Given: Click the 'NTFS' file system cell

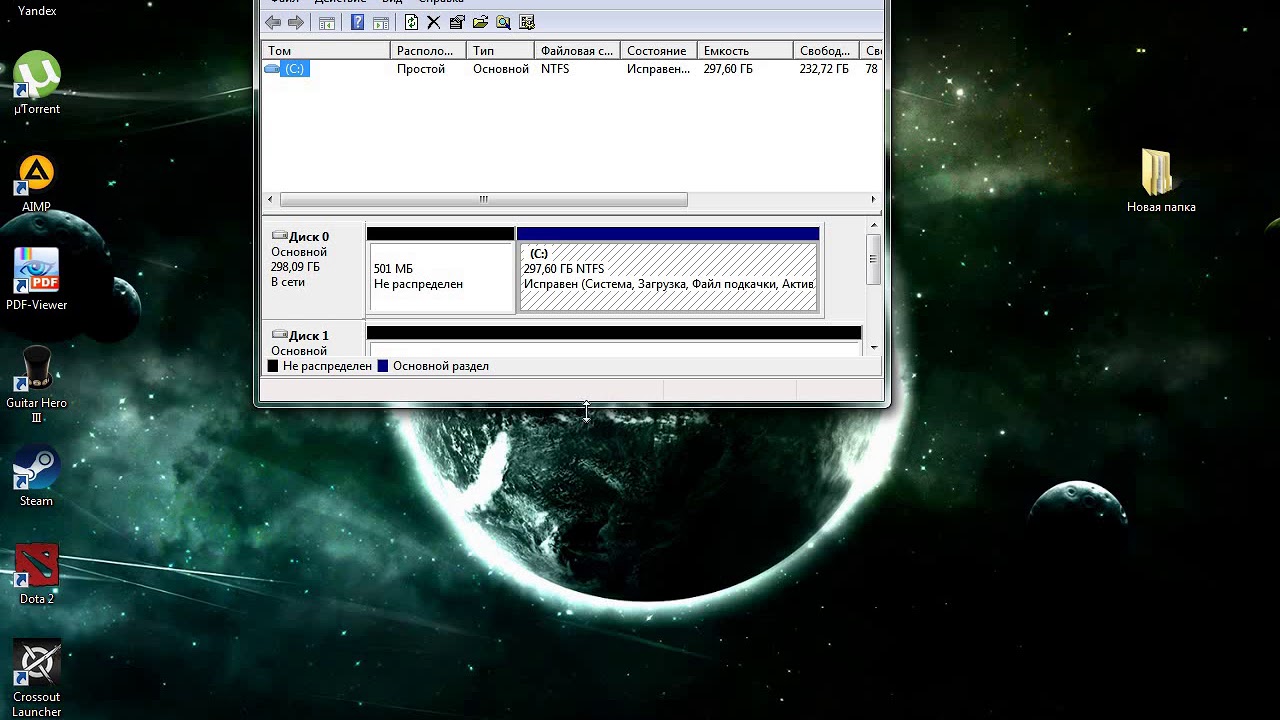Looking at the screenshot, I should 555,69.
